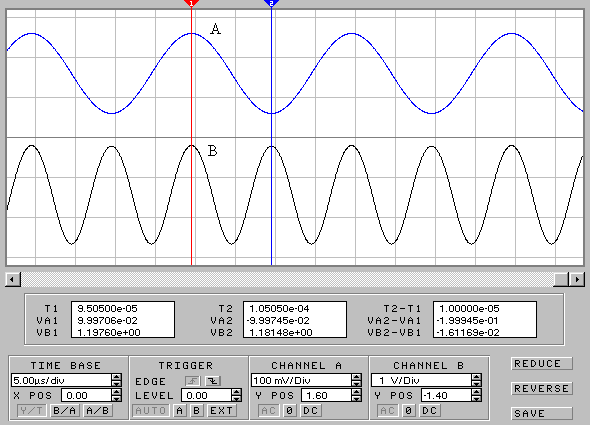Click the REDUCE button
The width and height of the screenshot is (590, 425).
pyautogui.click(x=542, y=364)
